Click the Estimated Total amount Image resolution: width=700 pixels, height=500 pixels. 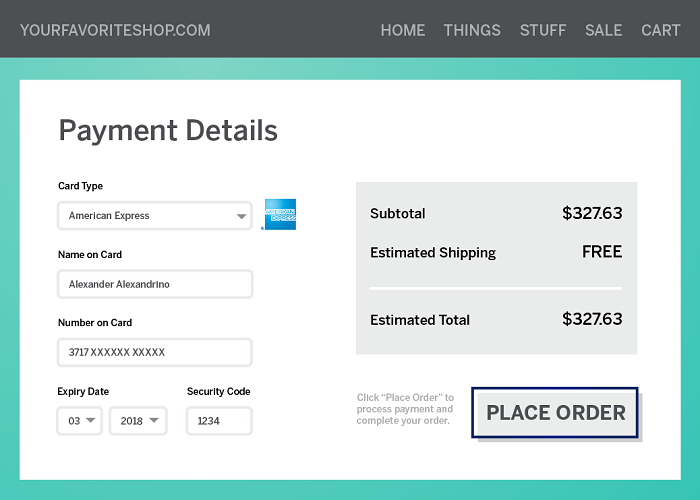click(592, 319)
